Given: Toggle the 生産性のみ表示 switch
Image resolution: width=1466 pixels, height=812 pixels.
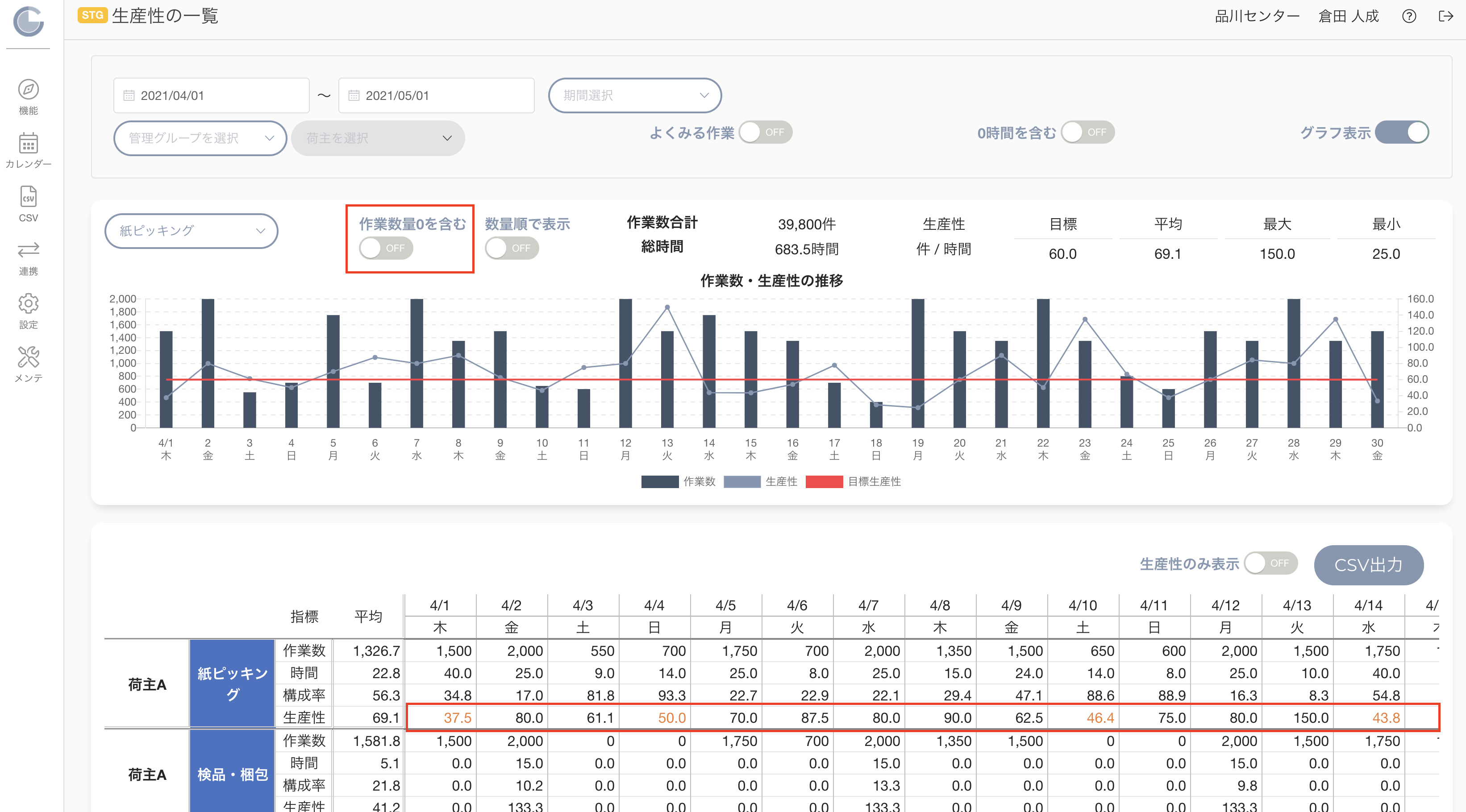Looking at the screenshot, I should point(1270,563).
